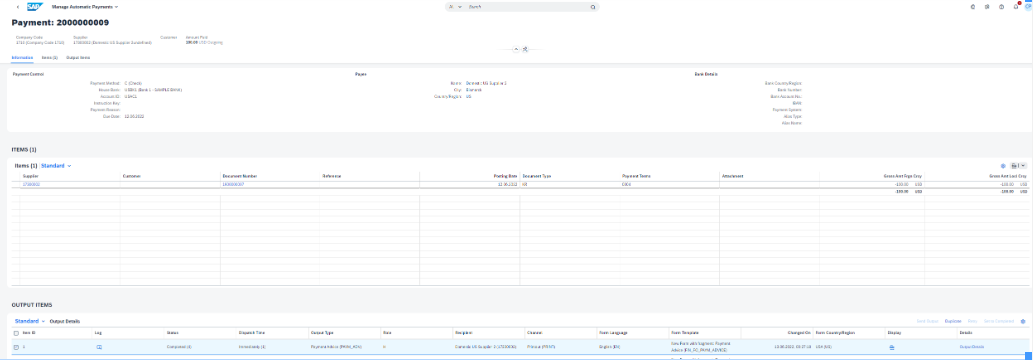1033x360 pixels.
Task: Click the Gross Amt Loc Crcy column header
Action: (x=1008, y=177)
